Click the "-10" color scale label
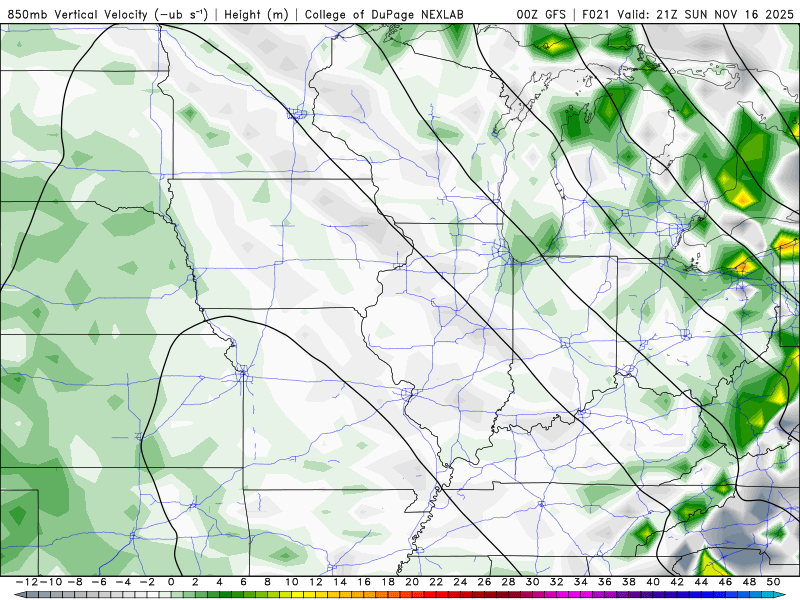Screen dimensions: 800x600 49,582
